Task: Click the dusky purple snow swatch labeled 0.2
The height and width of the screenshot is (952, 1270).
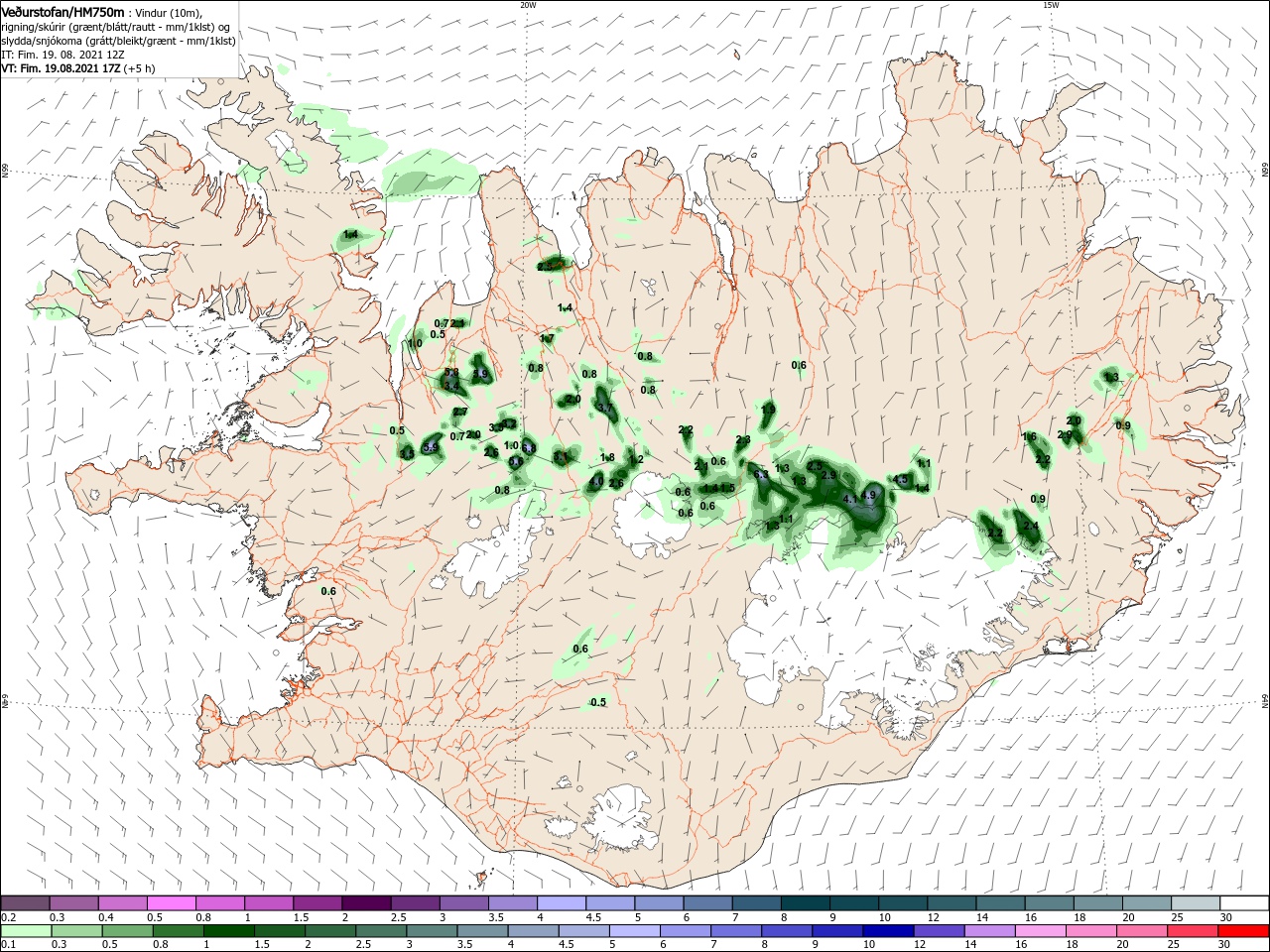Action: coord(26,903)
